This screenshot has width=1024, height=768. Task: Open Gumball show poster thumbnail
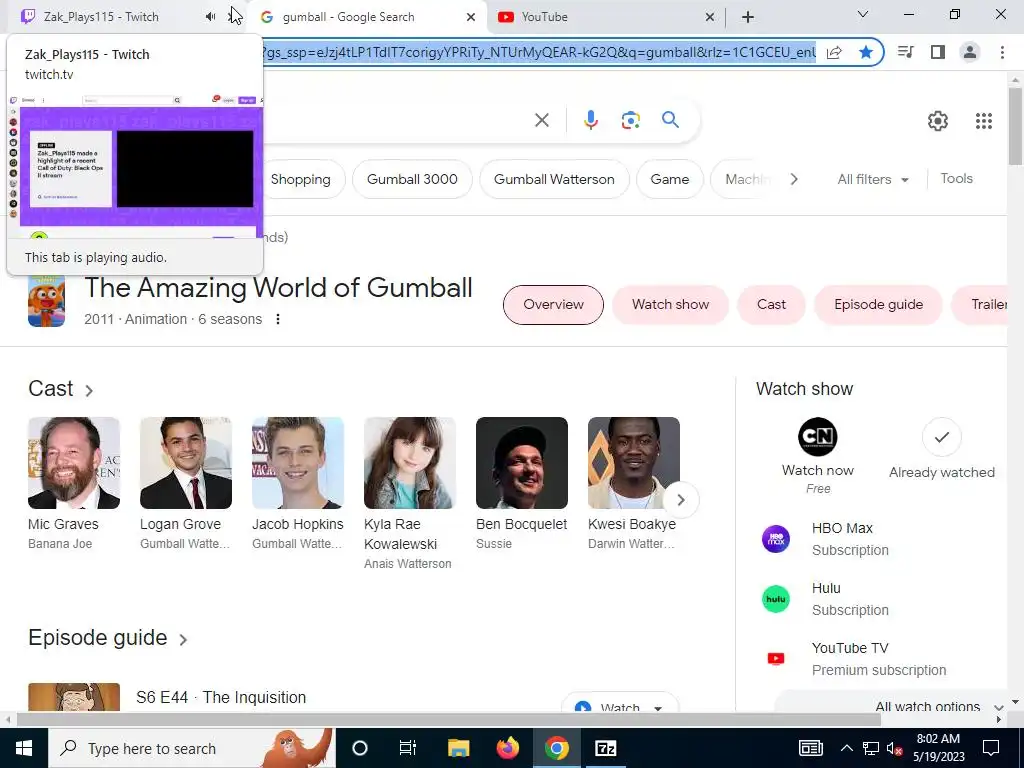click(x=46, y=301)
